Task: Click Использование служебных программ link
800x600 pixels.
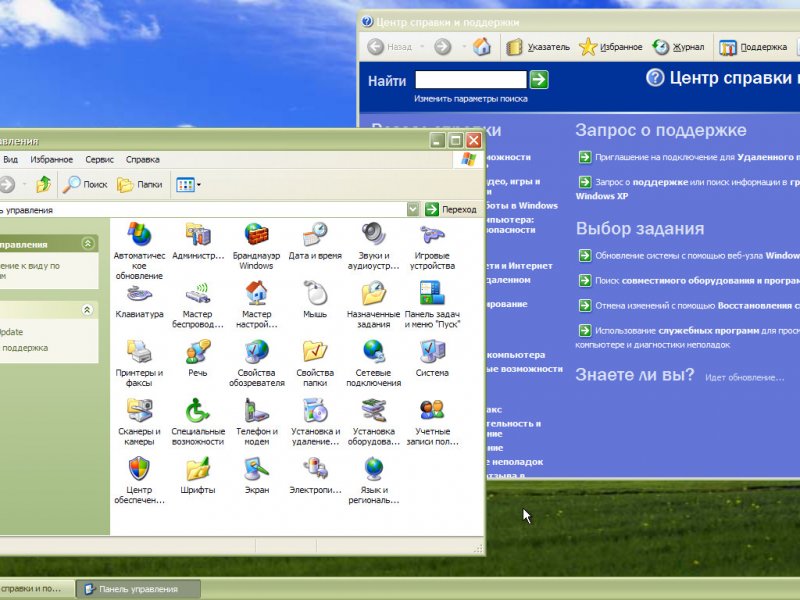Action: 687,337
